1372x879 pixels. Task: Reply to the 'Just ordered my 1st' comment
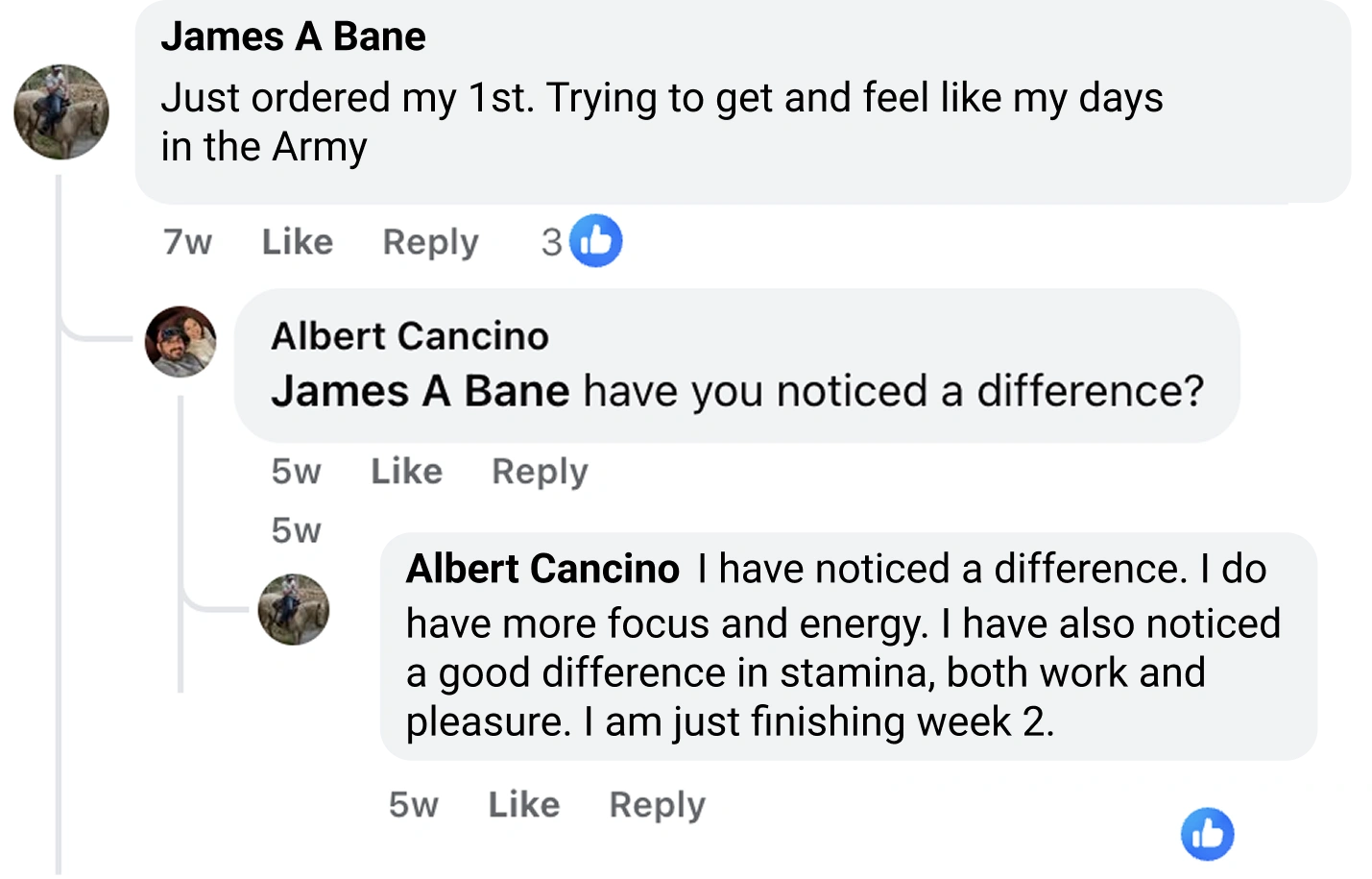point(430,242)
